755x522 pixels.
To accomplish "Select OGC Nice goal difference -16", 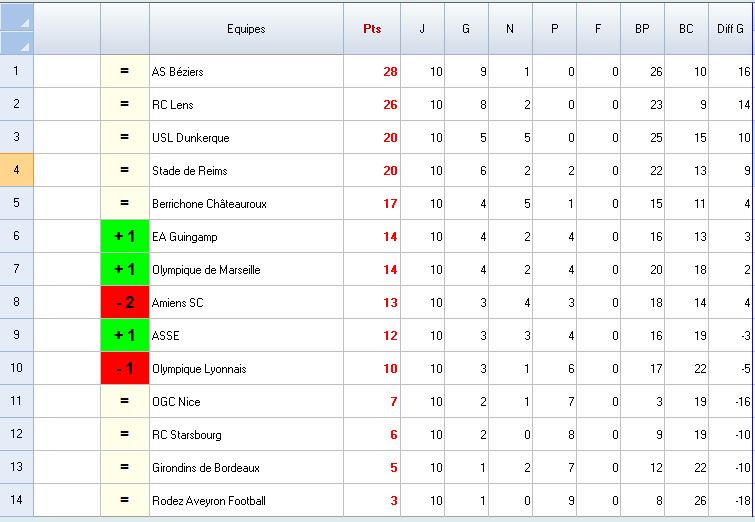I will coord(731,401).
